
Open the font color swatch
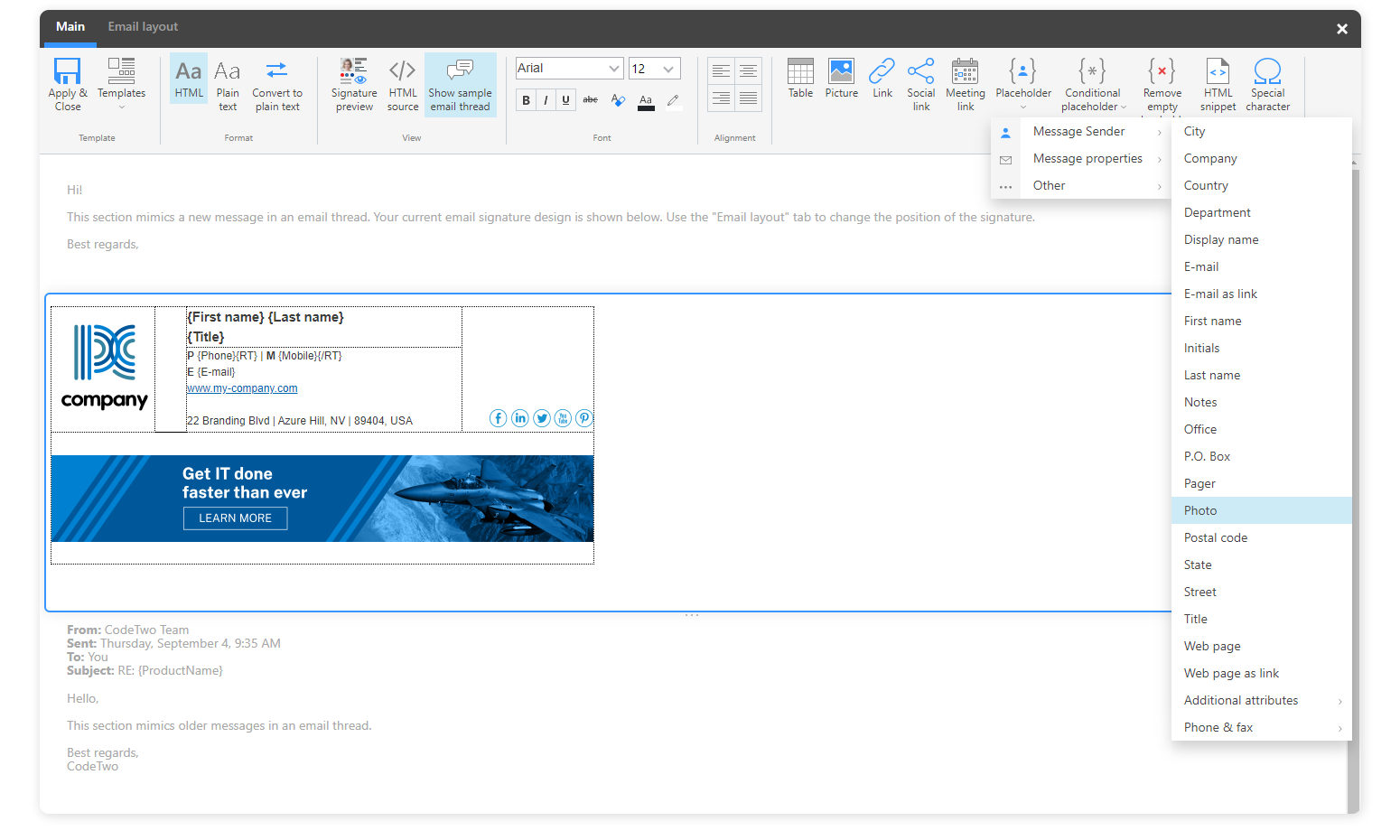[645, 100]
